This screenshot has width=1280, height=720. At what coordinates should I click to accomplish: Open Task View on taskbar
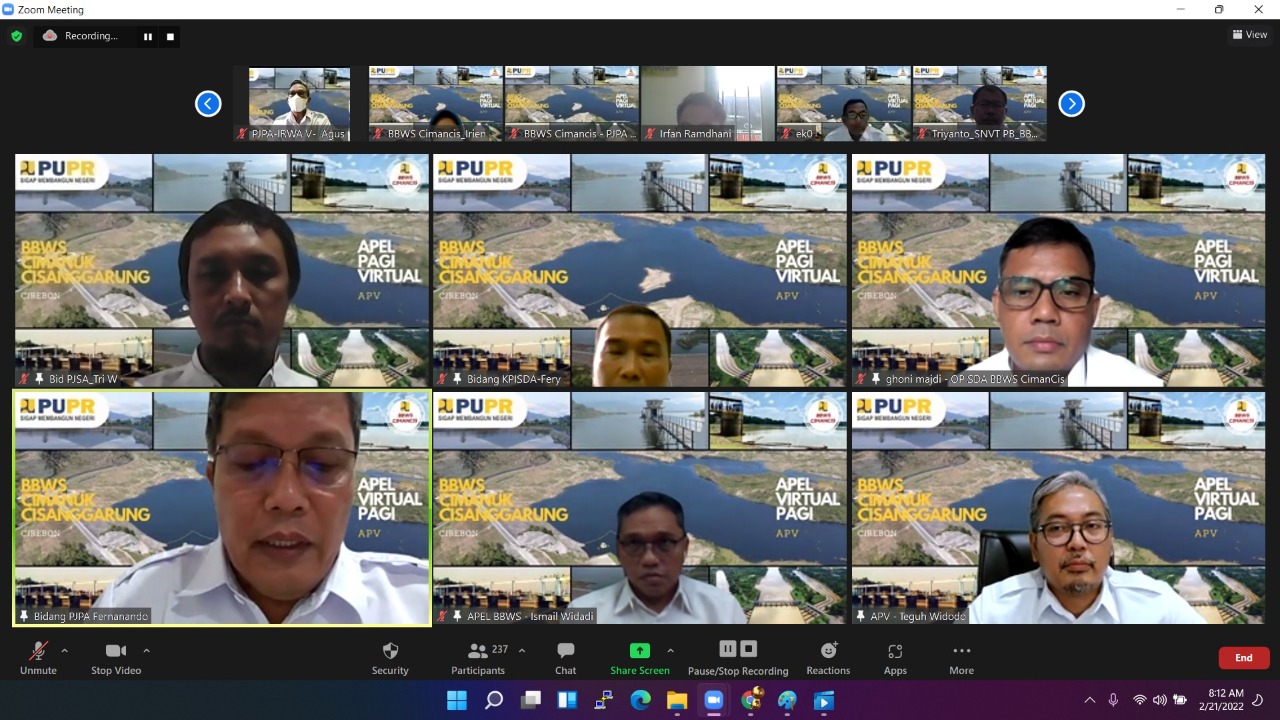531,700
